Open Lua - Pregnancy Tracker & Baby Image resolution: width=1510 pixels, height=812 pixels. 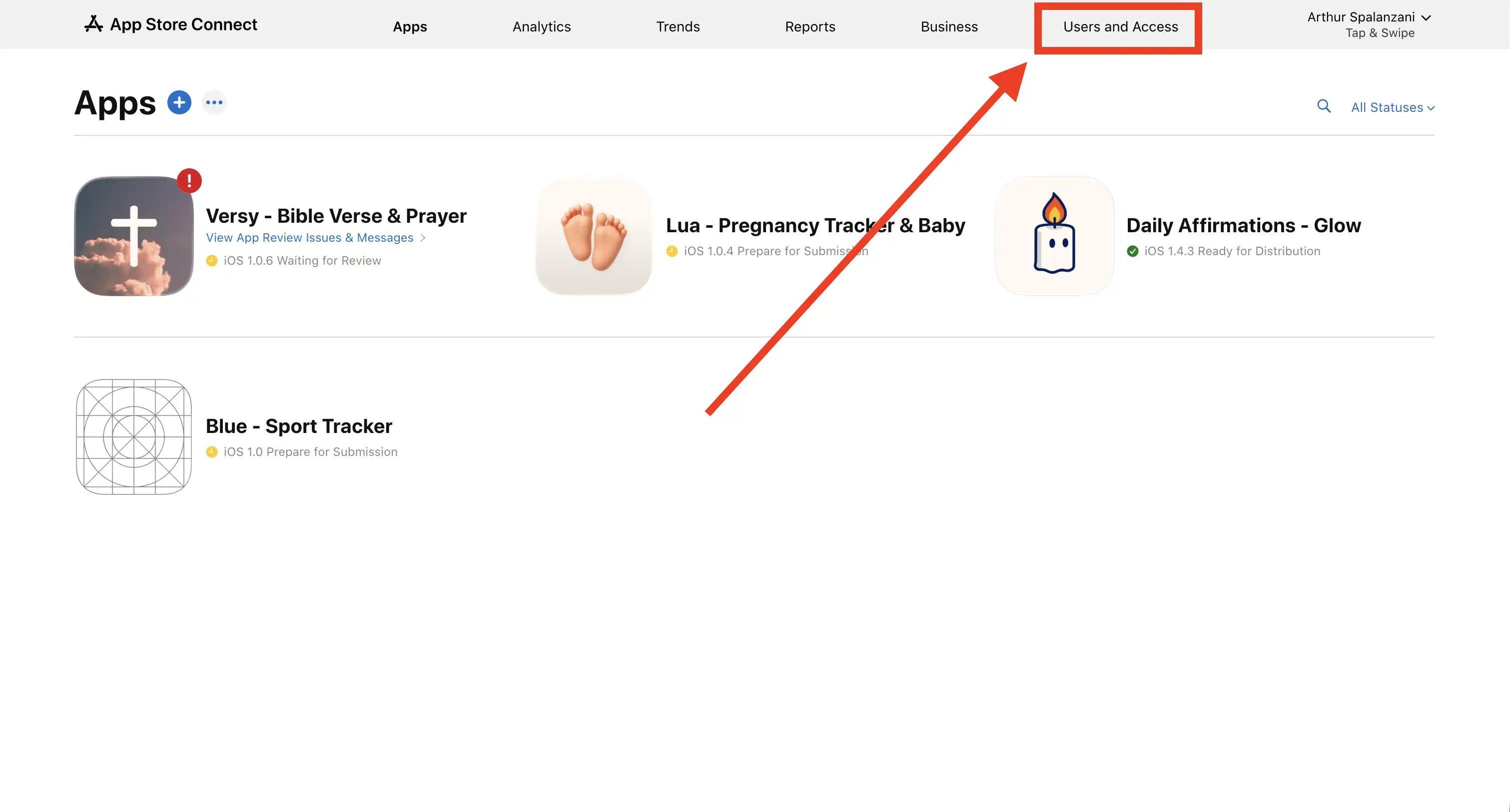[x=815, y=225]
